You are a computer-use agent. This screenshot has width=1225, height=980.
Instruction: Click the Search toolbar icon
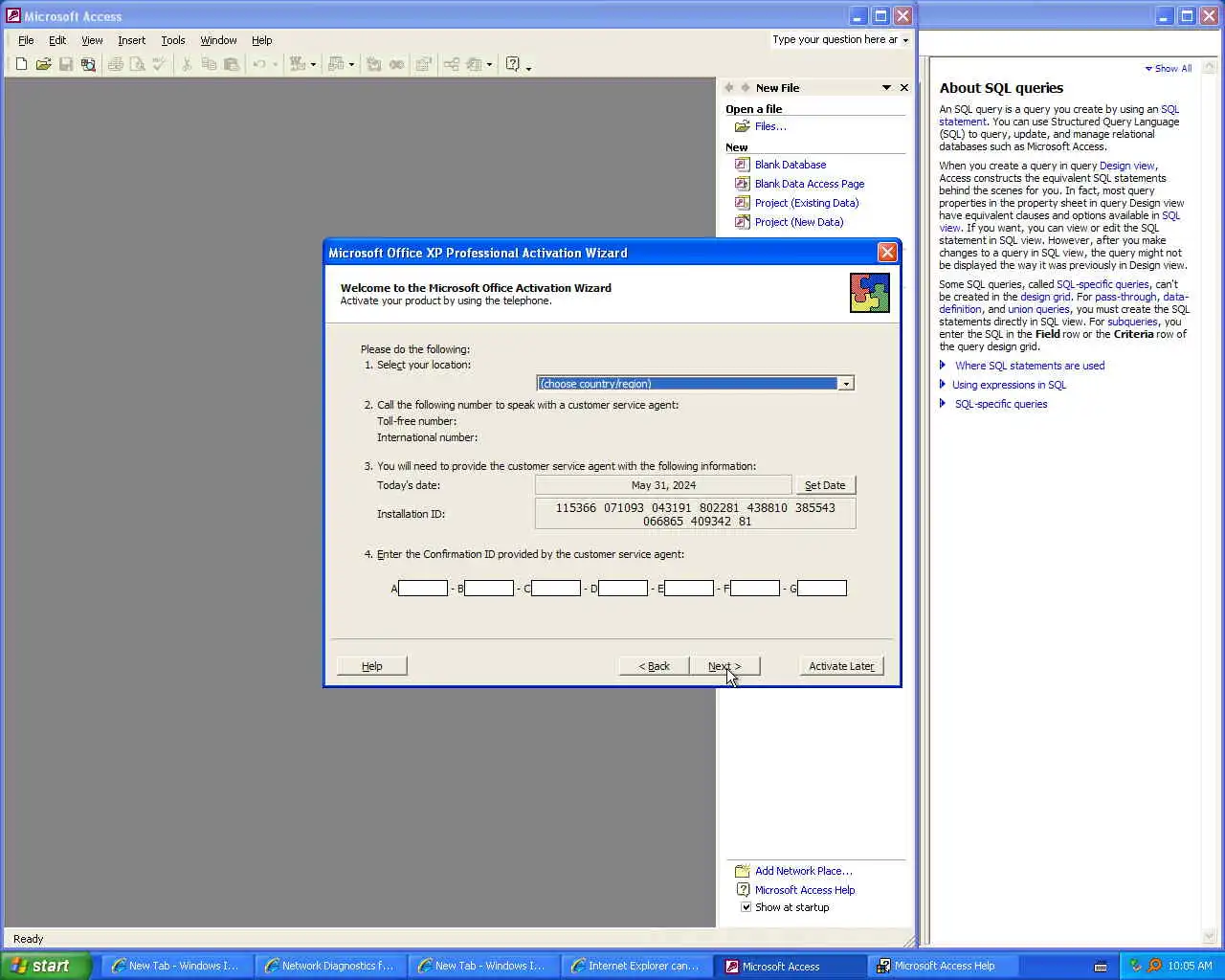pyautogui.click(x=88, y=64)
